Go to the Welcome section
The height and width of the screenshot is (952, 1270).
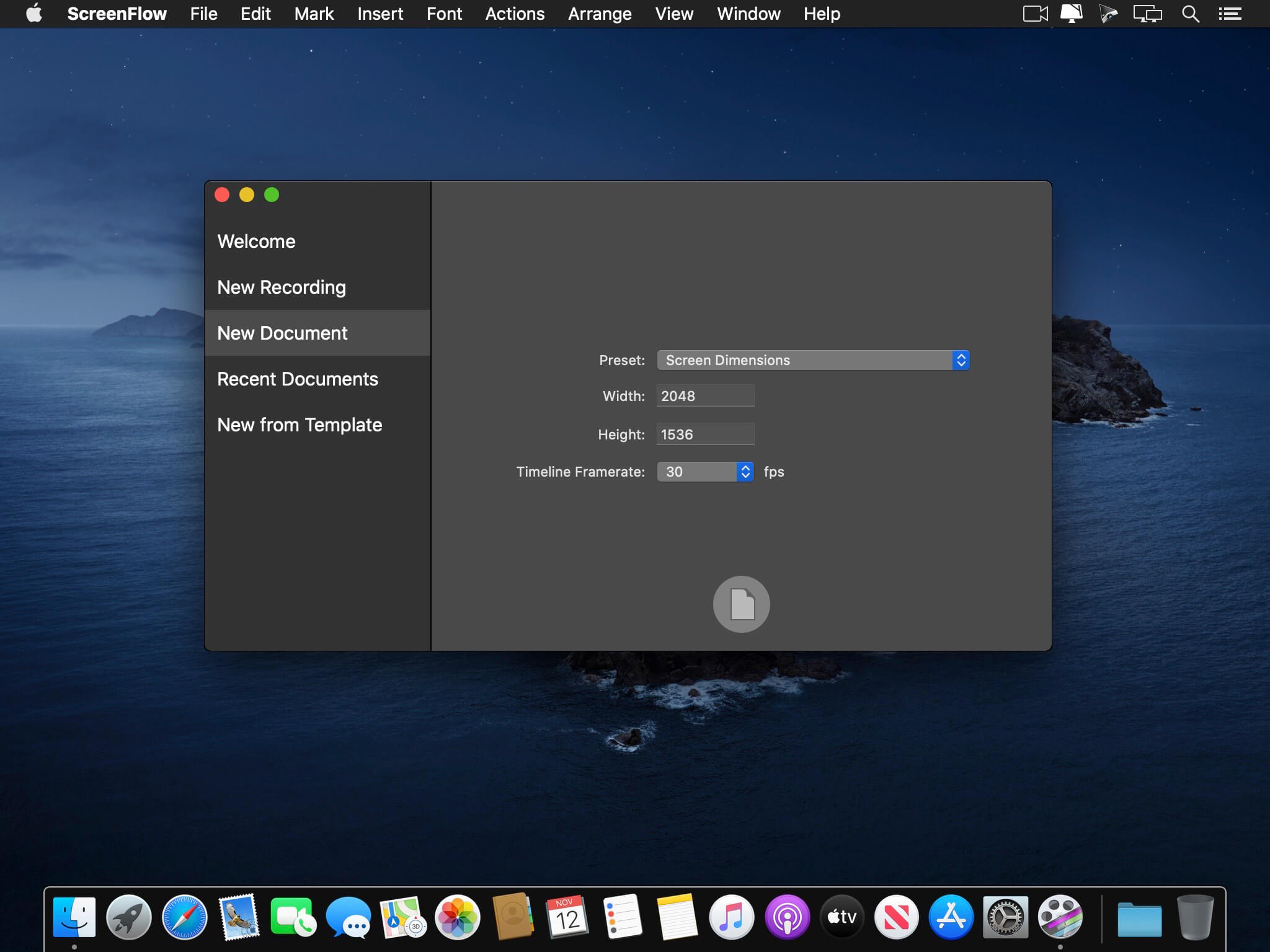[x=256, y=241]
